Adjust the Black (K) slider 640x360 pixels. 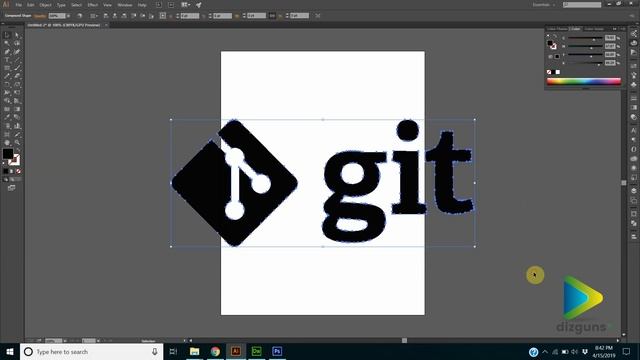click(x=585, y=63)
